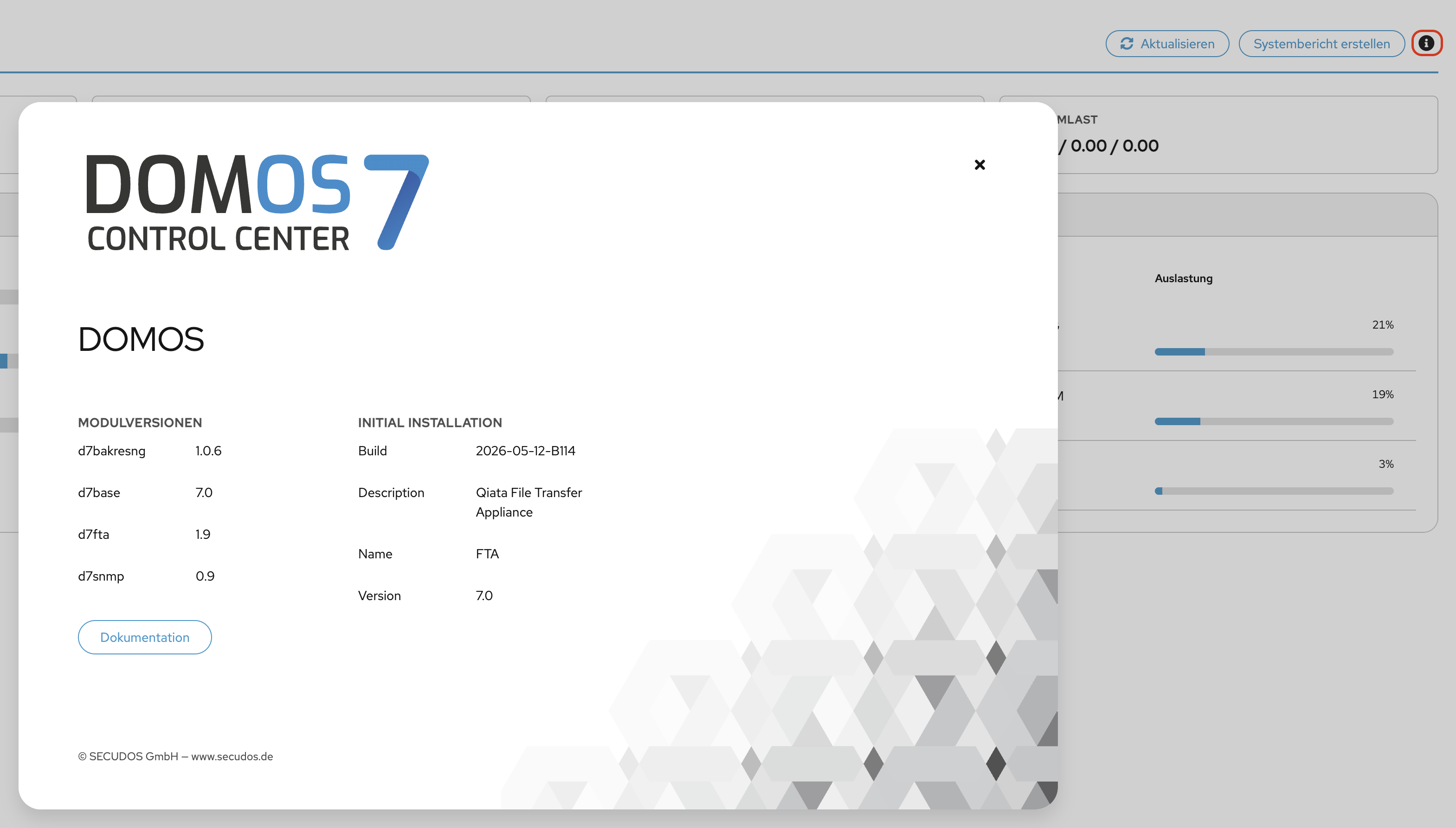This screenshot has height=828, width=1456.
Task: Click the Auslastung column header
Action: tap(1183, 278)
